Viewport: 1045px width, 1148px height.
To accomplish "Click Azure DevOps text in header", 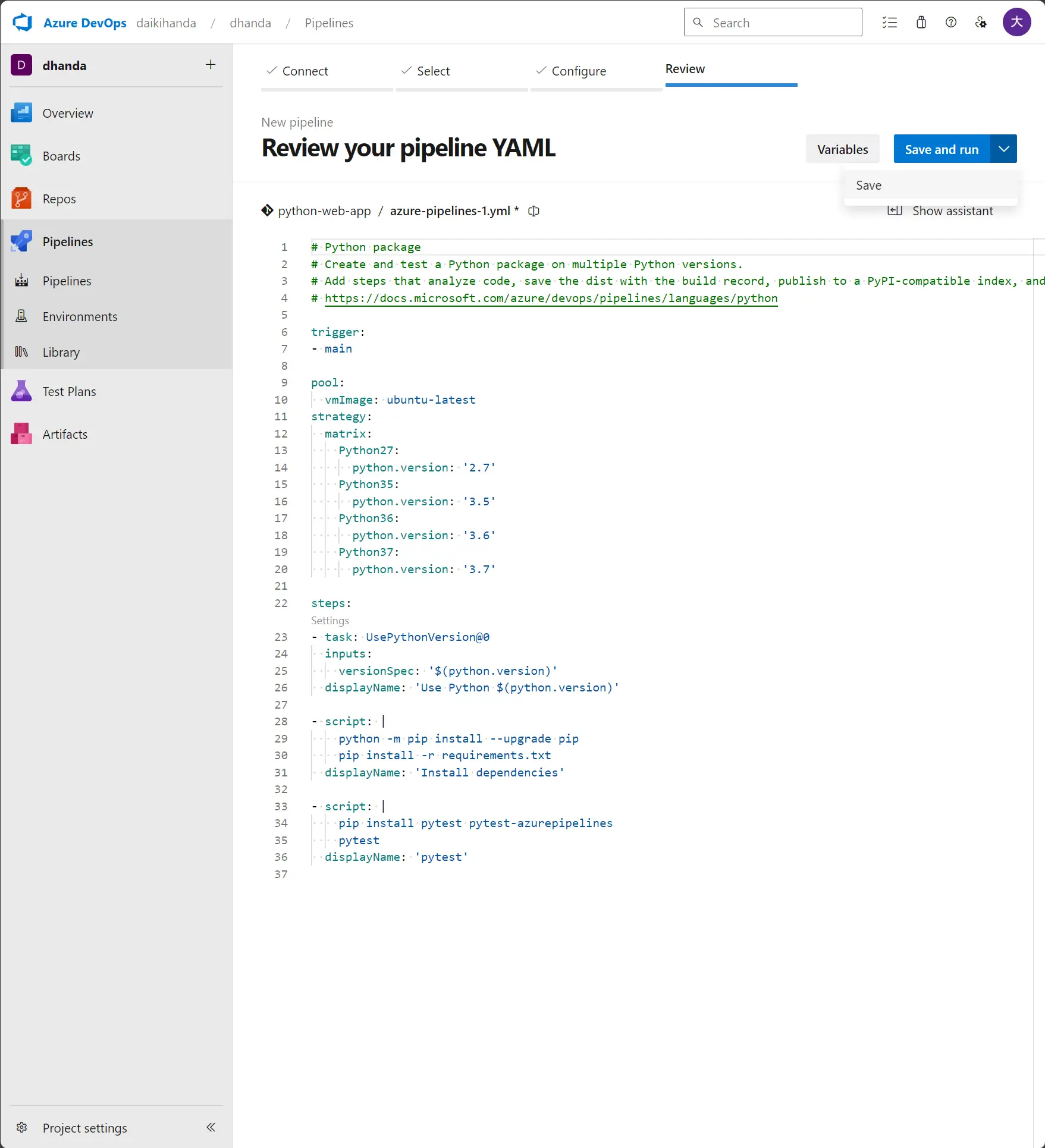I will [85, 23].
